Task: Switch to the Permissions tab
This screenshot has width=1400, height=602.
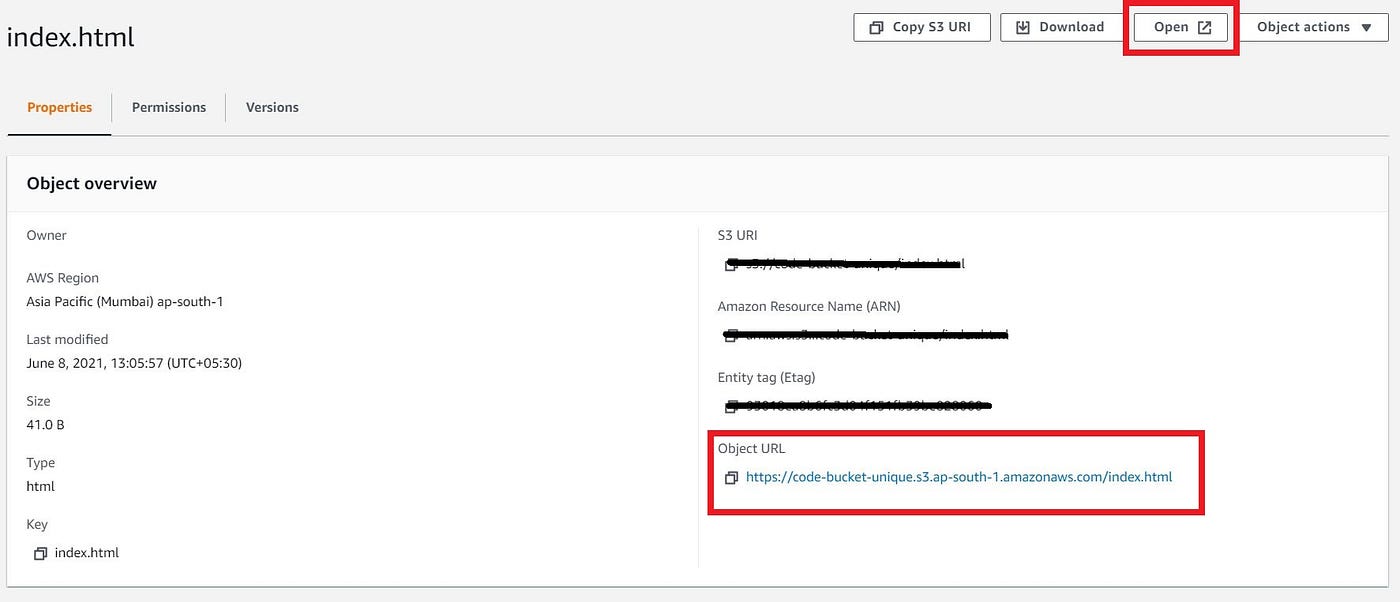Action: [169, 107]
